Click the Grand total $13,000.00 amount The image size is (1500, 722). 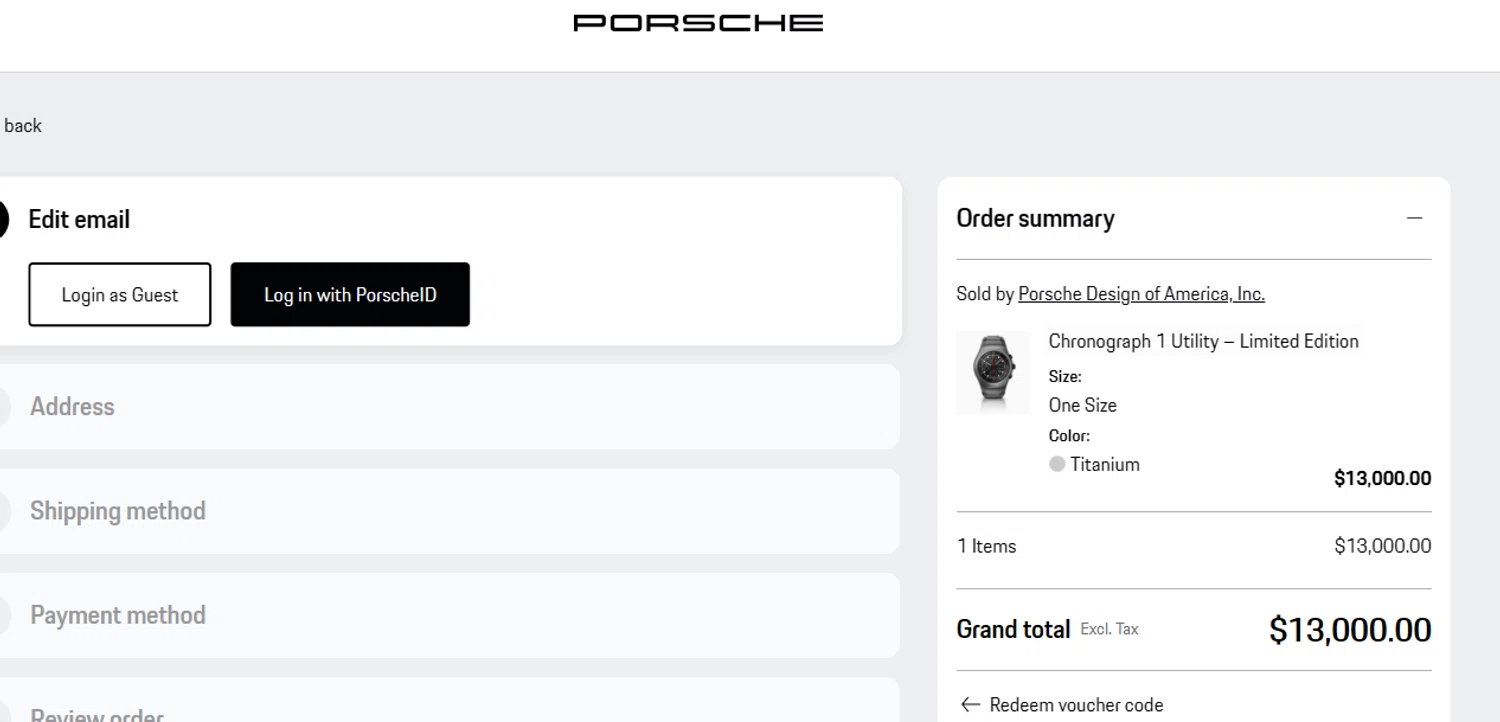click(x=1350, y=630)
